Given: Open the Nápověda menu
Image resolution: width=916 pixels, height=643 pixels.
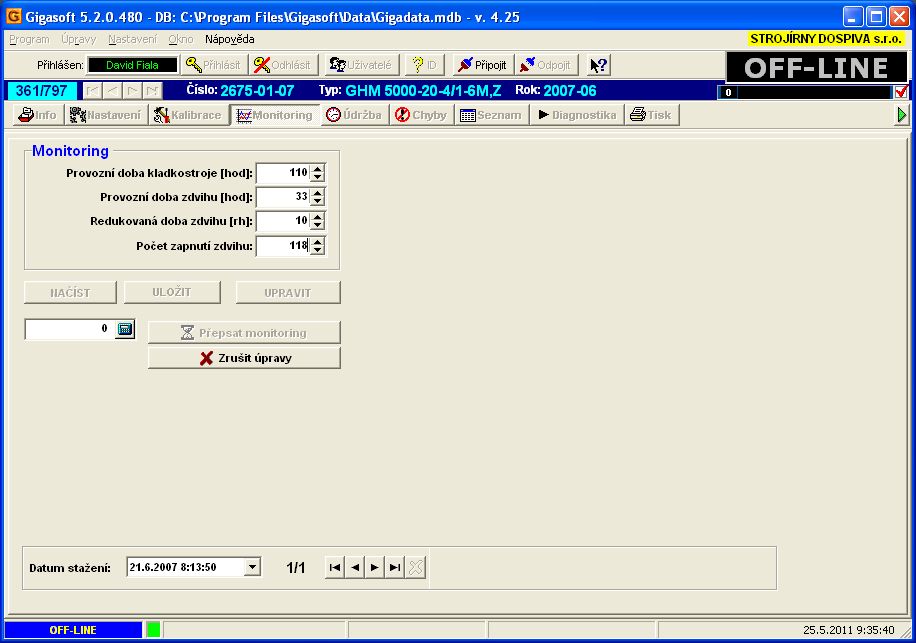Looking at the screenshot, I should point(229,39).
